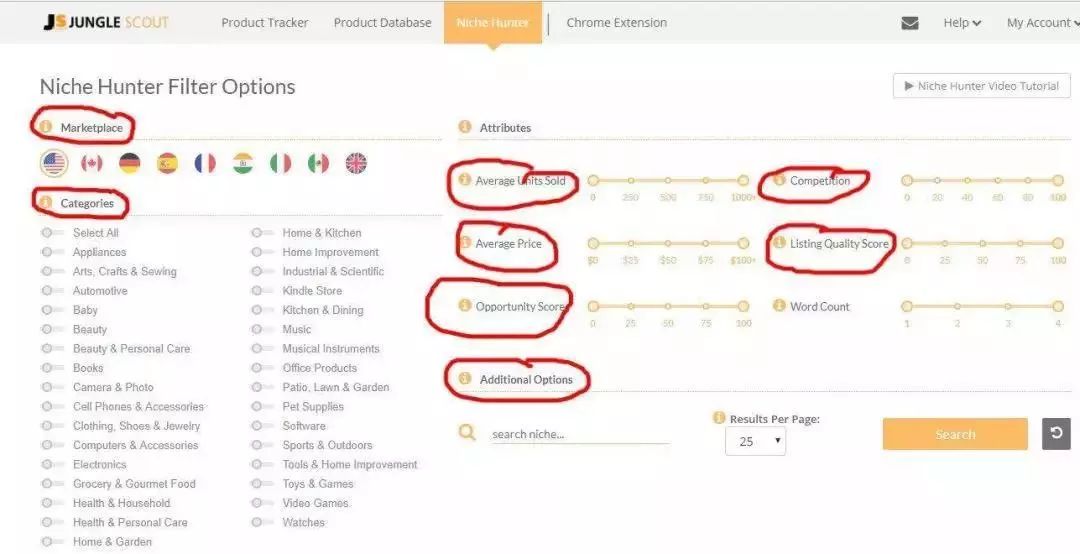Toggle the Watches category switch
Image resolution: width=1080 pixels, height=554 pixels.
pos(262,522)
